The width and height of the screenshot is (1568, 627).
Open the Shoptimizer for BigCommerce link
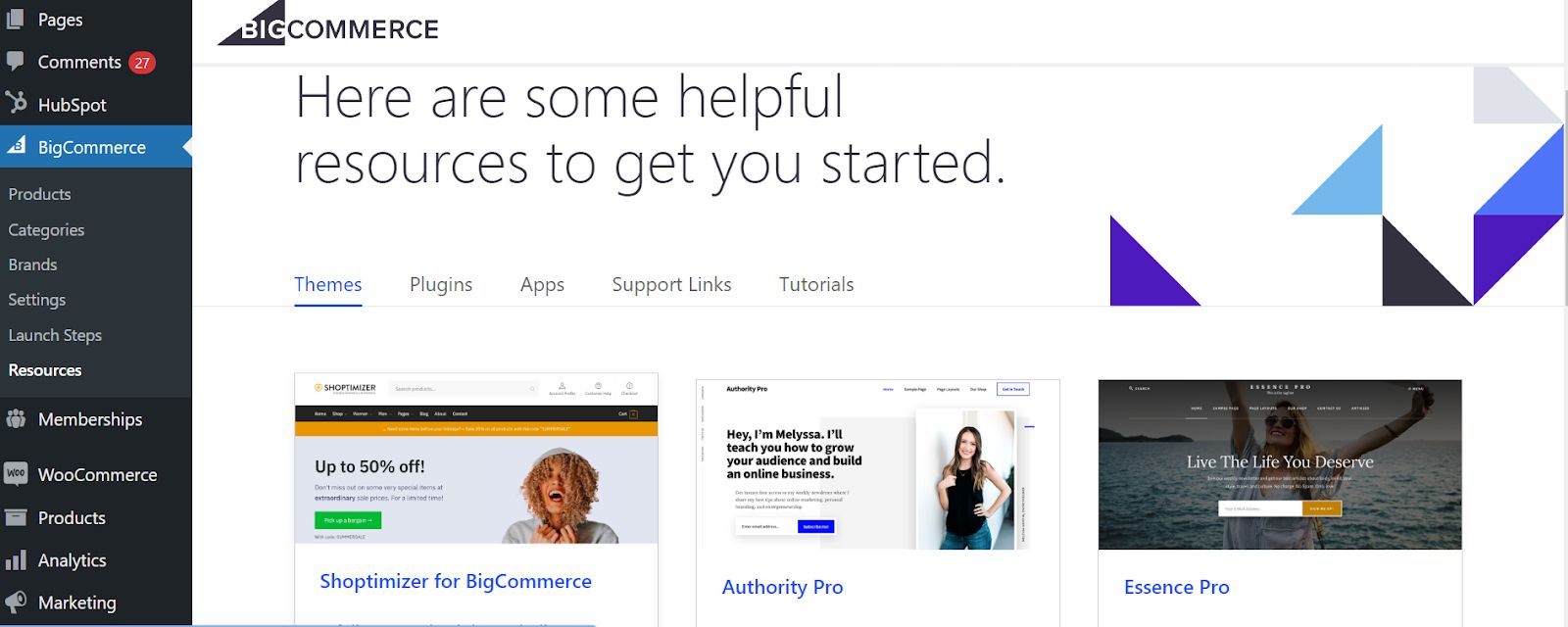click(x=456, y=581)
